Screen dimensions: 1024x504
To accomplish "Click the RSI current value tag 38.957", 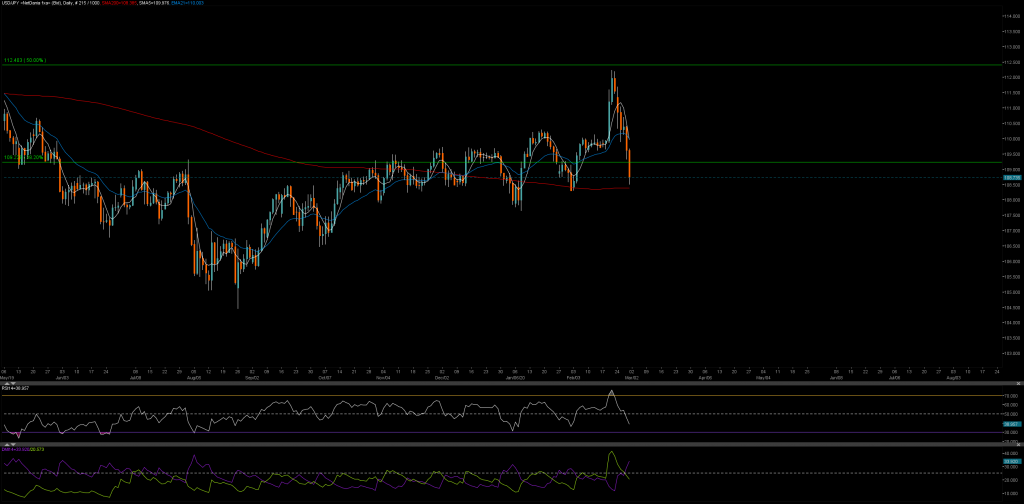I will pos(1012,424).
